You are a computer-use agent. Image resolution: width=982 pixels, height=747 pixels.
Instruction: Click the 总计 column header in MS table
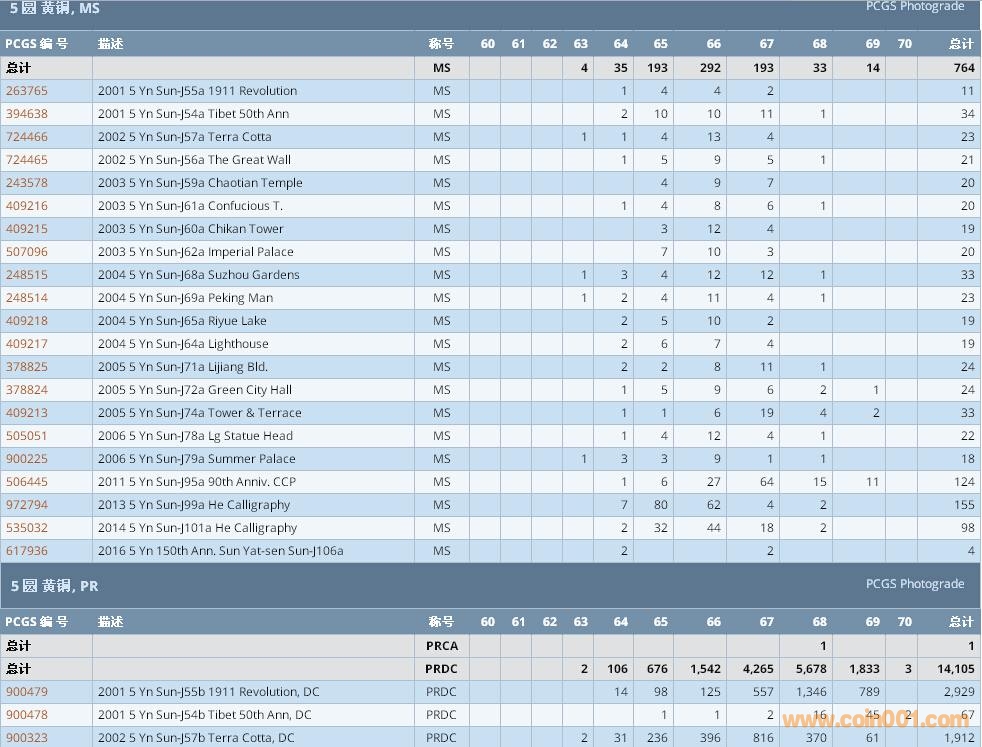click(x=960, y=44)
